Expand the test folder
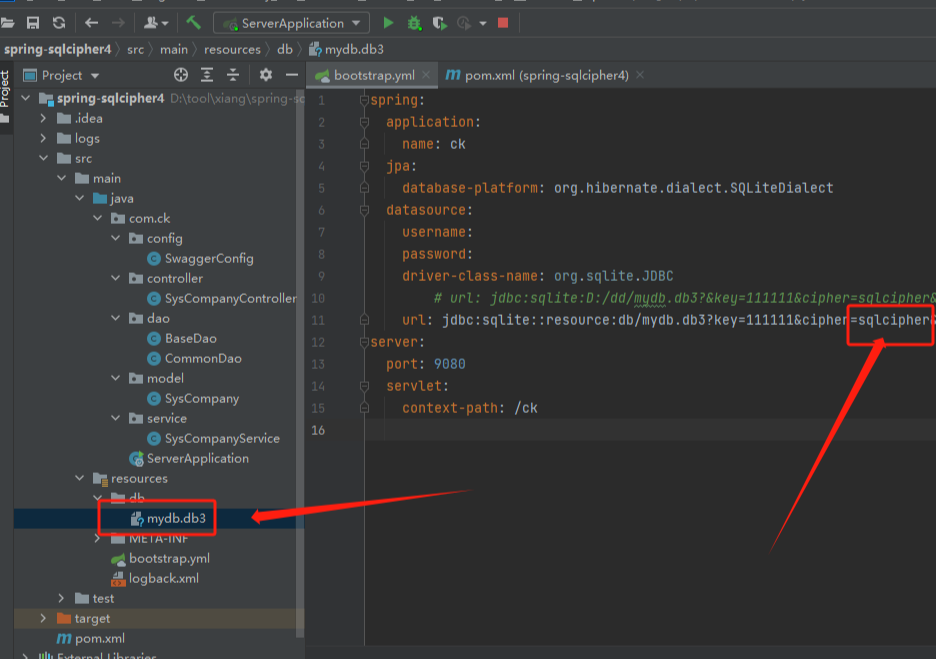Image resolution: width=936 pixels, height=659 pixels. click(x=61, y=598)
